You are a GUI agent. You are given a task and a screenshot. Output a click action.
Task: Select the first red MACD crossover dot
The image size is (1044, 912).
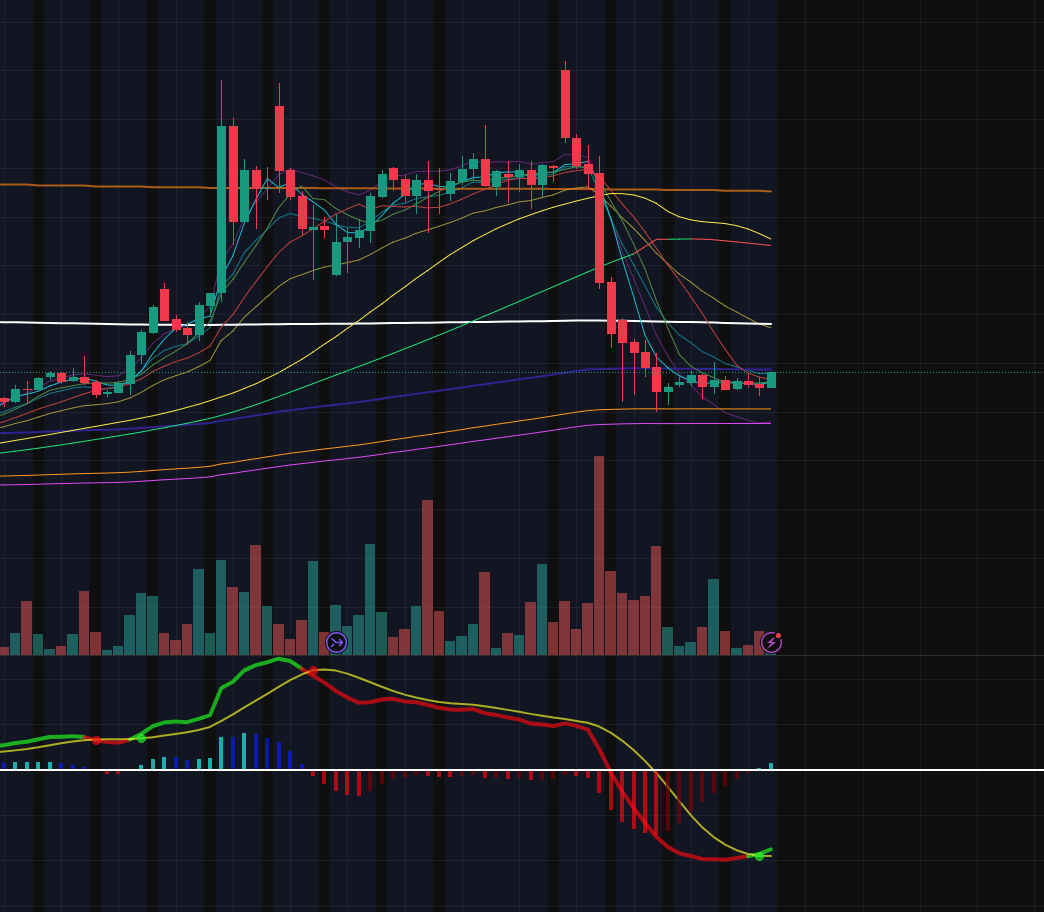(97, 740)
